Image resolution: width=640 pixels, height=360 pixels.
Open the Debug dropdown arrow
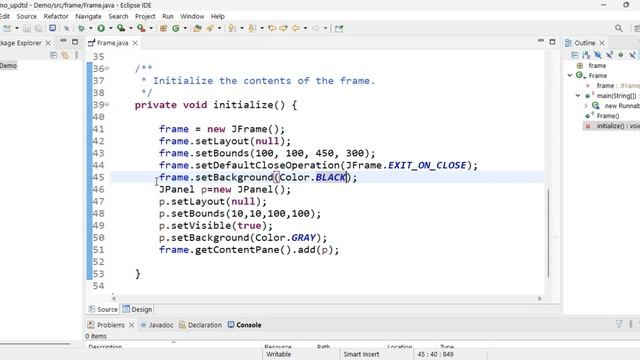tap(90, 28)
